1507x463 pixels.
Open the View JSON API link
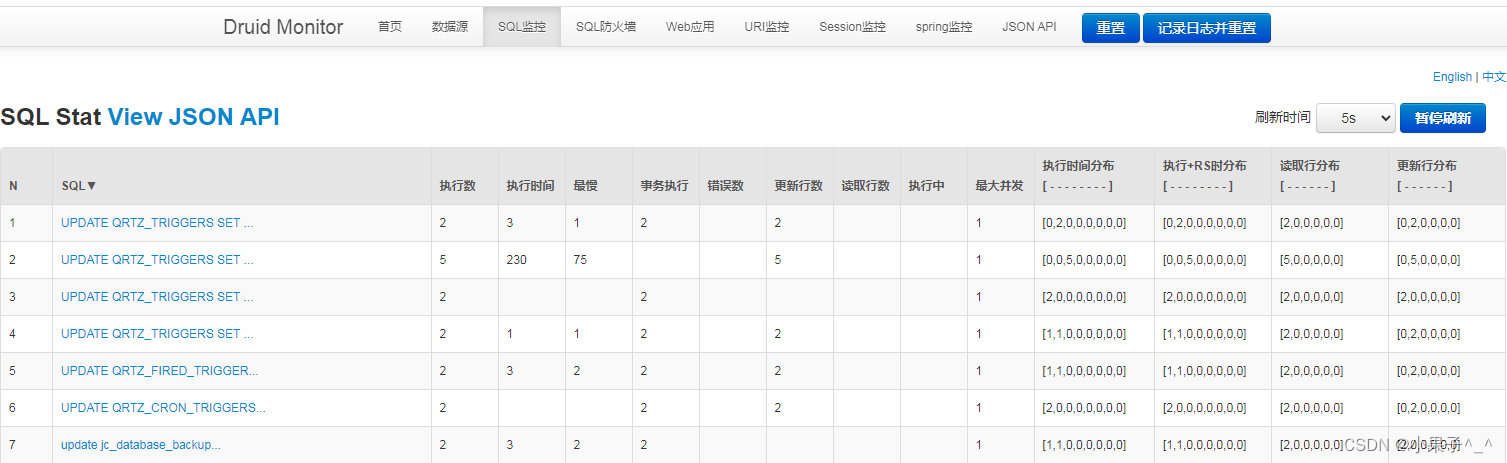coord(194,117)
